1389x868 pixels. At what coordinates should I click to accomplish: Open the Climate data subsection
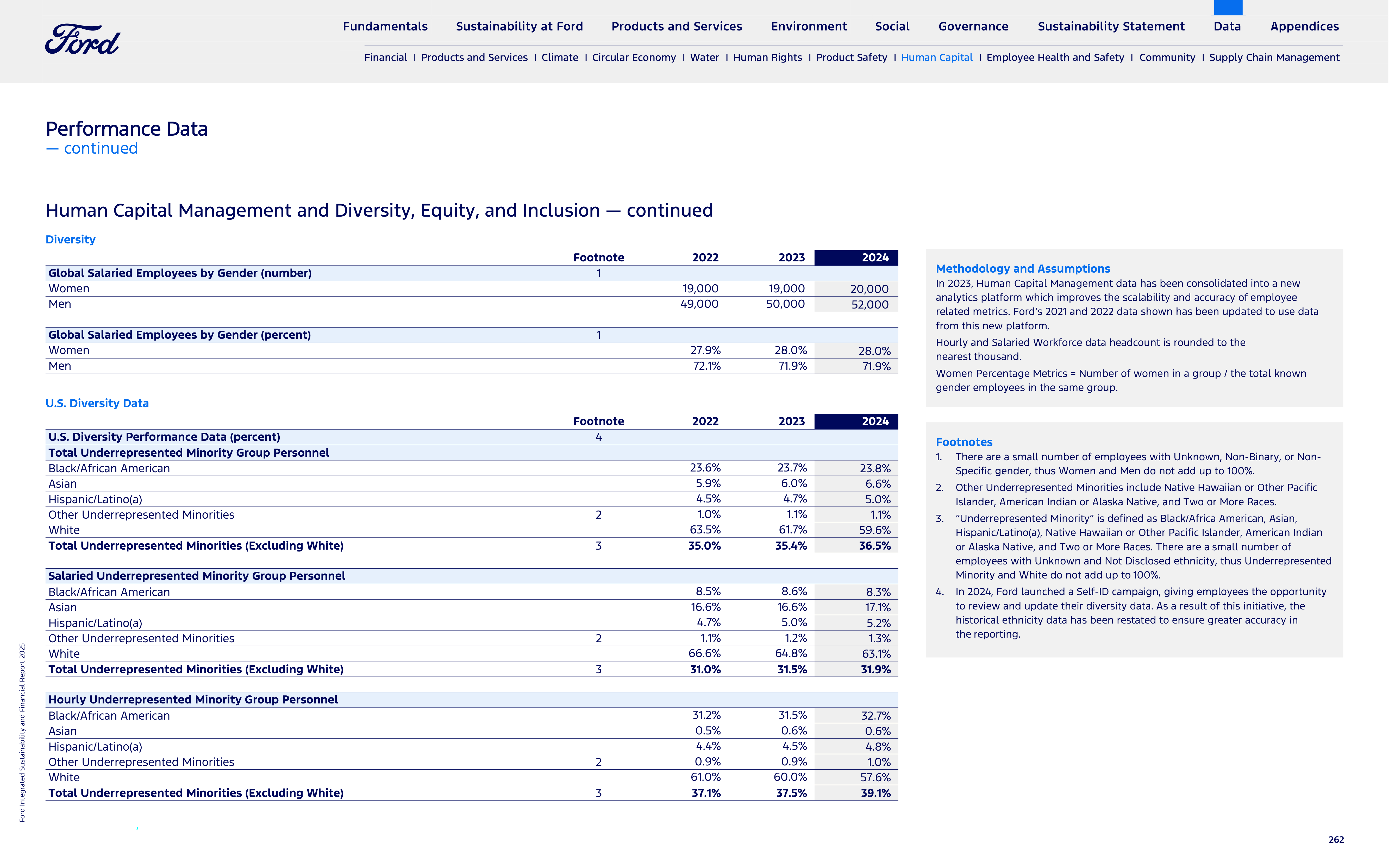tap(560, 58)
